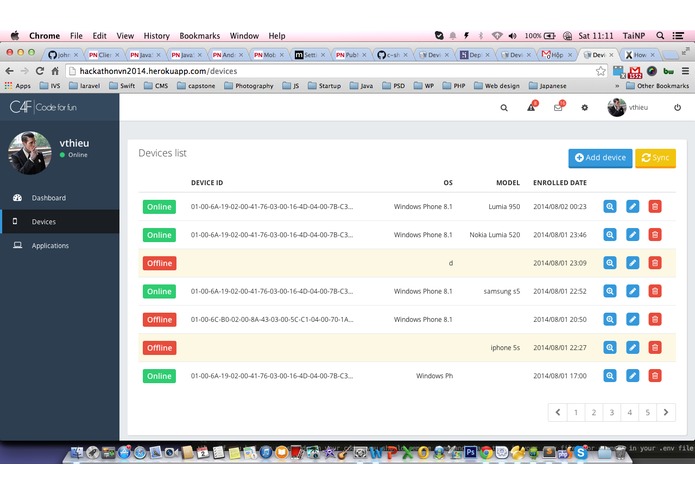Screen dimensions: 695x494
Task: Open Applications in the sidebar
Action: [x=59, y=245]
